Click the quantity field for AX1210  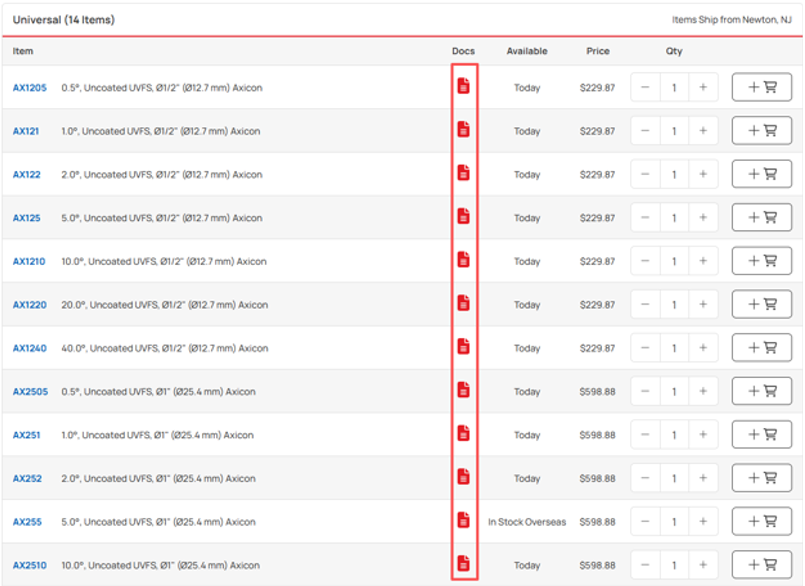click(674, 262)
